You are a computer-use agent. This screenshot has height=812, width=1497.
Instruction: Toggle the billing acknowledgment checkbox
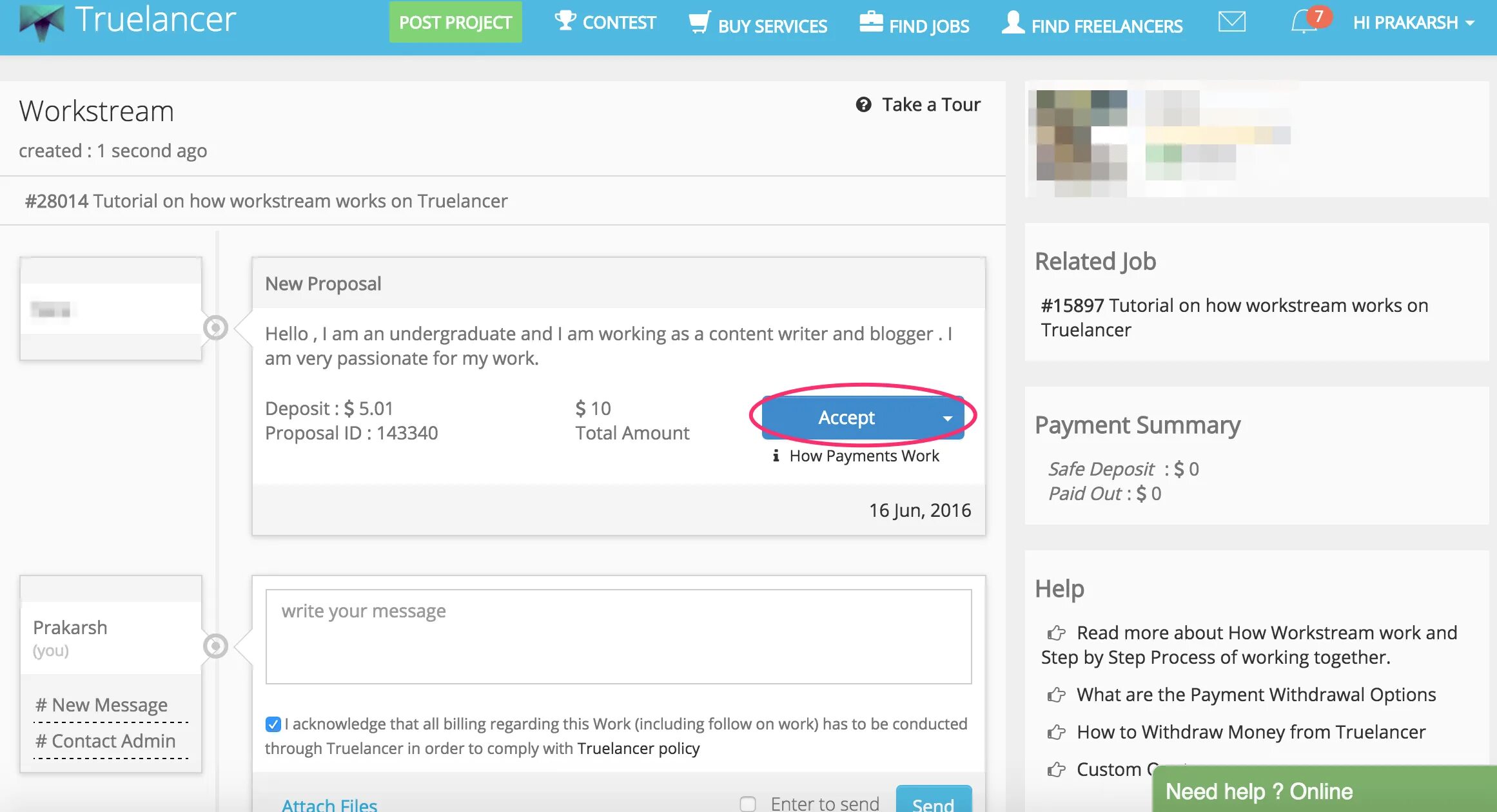click(275, 723)
